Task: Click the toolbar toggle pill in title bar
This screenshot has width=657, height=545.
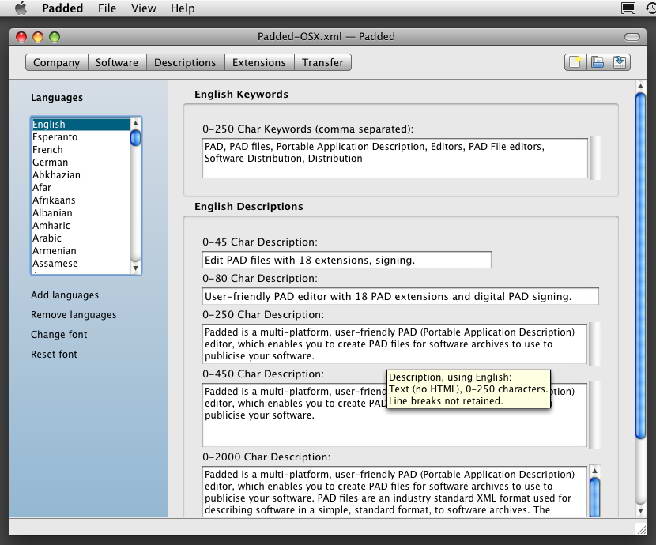Action: (632, 37)
